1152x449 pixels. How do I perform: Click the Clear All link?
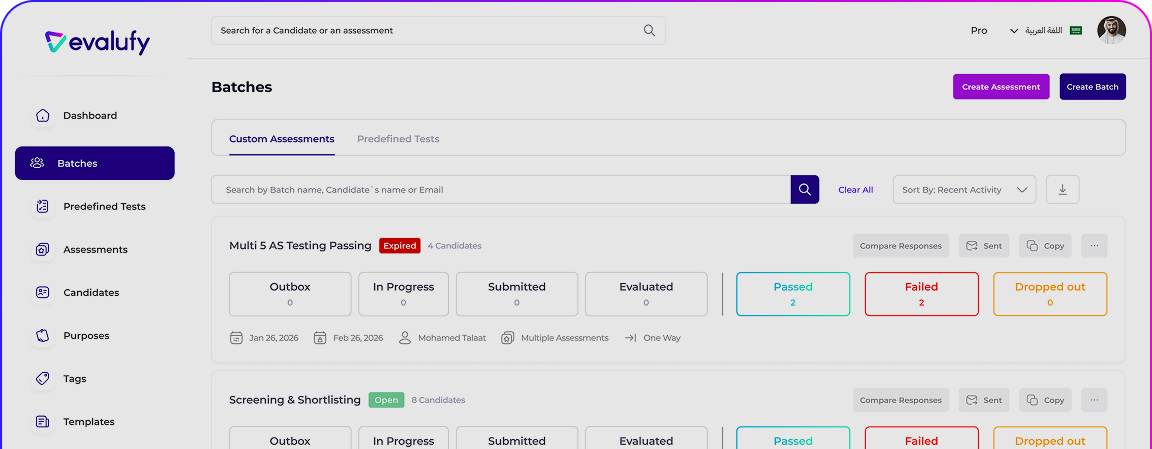pyautogui.click(x=856, y=190)
